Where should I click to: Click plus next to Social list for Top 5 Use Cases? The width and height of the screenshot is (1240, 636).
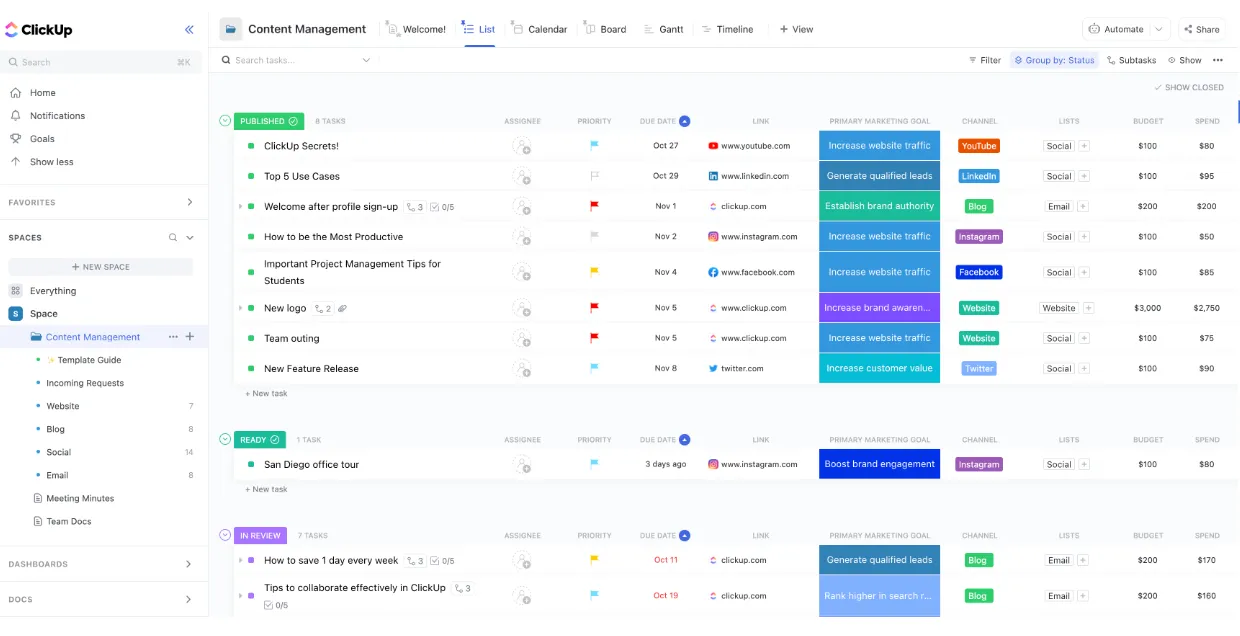tap(1084, 176)
